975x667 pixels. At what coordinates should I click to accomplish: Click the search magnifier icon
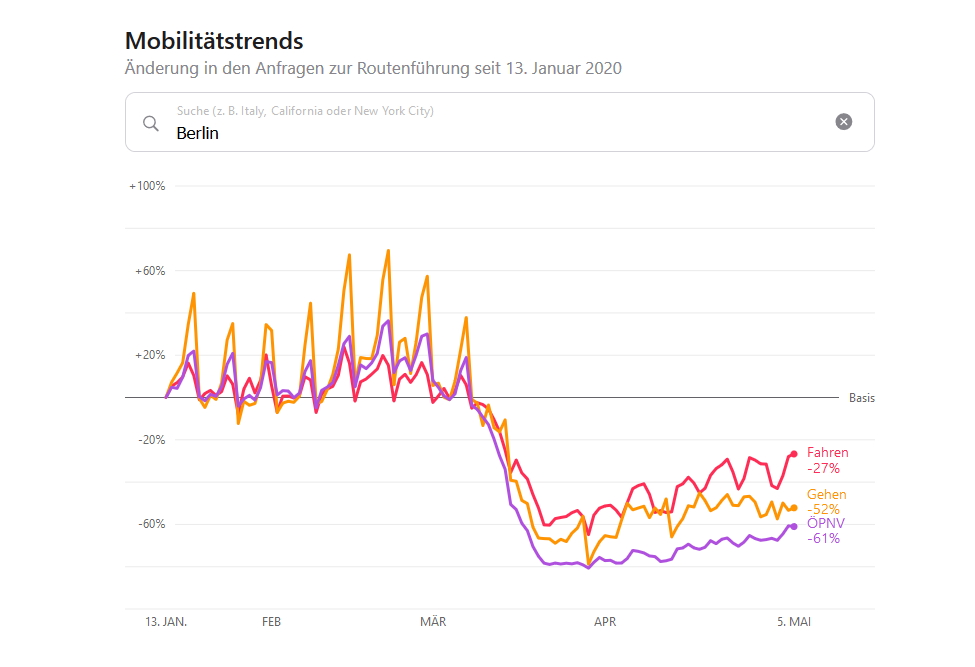[151, 123]
